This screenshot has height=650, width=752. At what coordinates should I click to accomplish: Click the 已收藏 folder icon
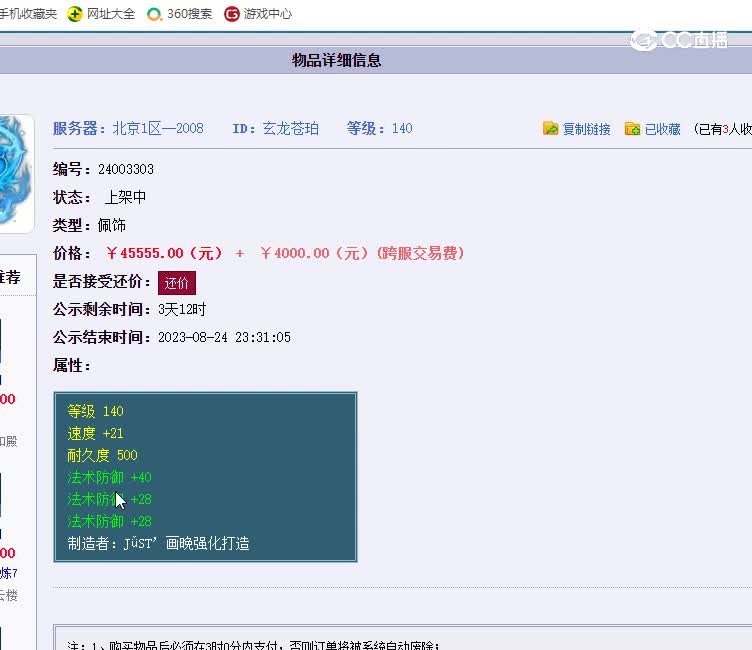(632, 129)
